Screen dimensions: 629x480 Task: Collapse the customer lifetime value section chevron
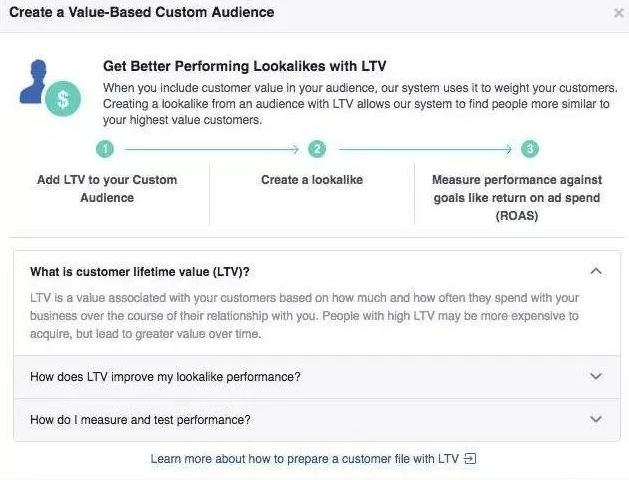(x=596, y=271)
